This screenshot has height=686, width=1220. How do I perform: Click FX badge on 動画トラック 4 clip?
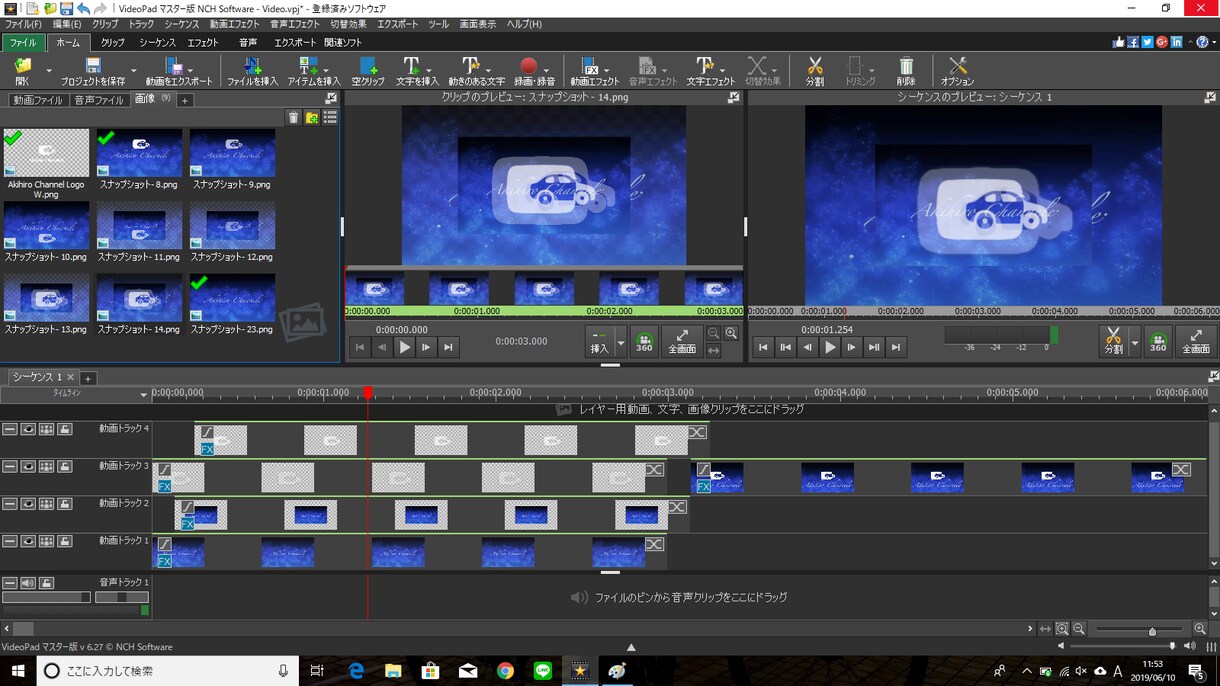(x=207, y=450)
